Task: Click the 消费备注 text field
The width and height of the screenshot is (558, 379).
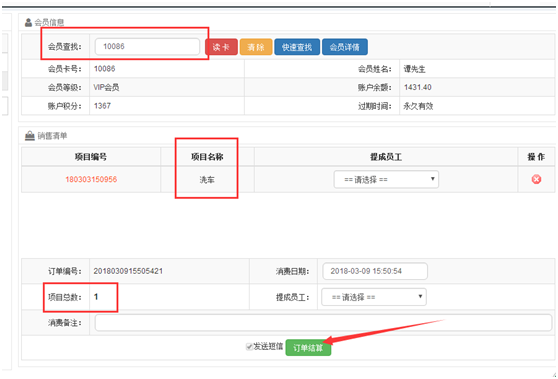Action: pos(323,323)
